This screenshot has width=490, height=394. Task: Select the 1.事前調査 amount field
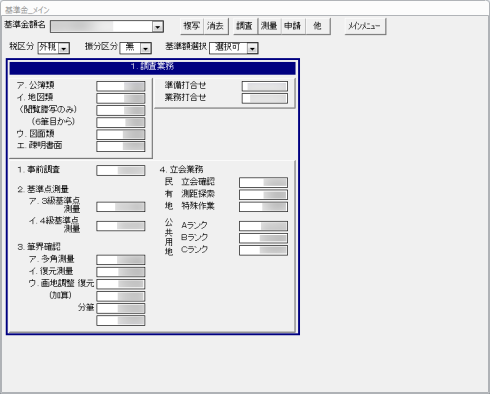(121, 170)
